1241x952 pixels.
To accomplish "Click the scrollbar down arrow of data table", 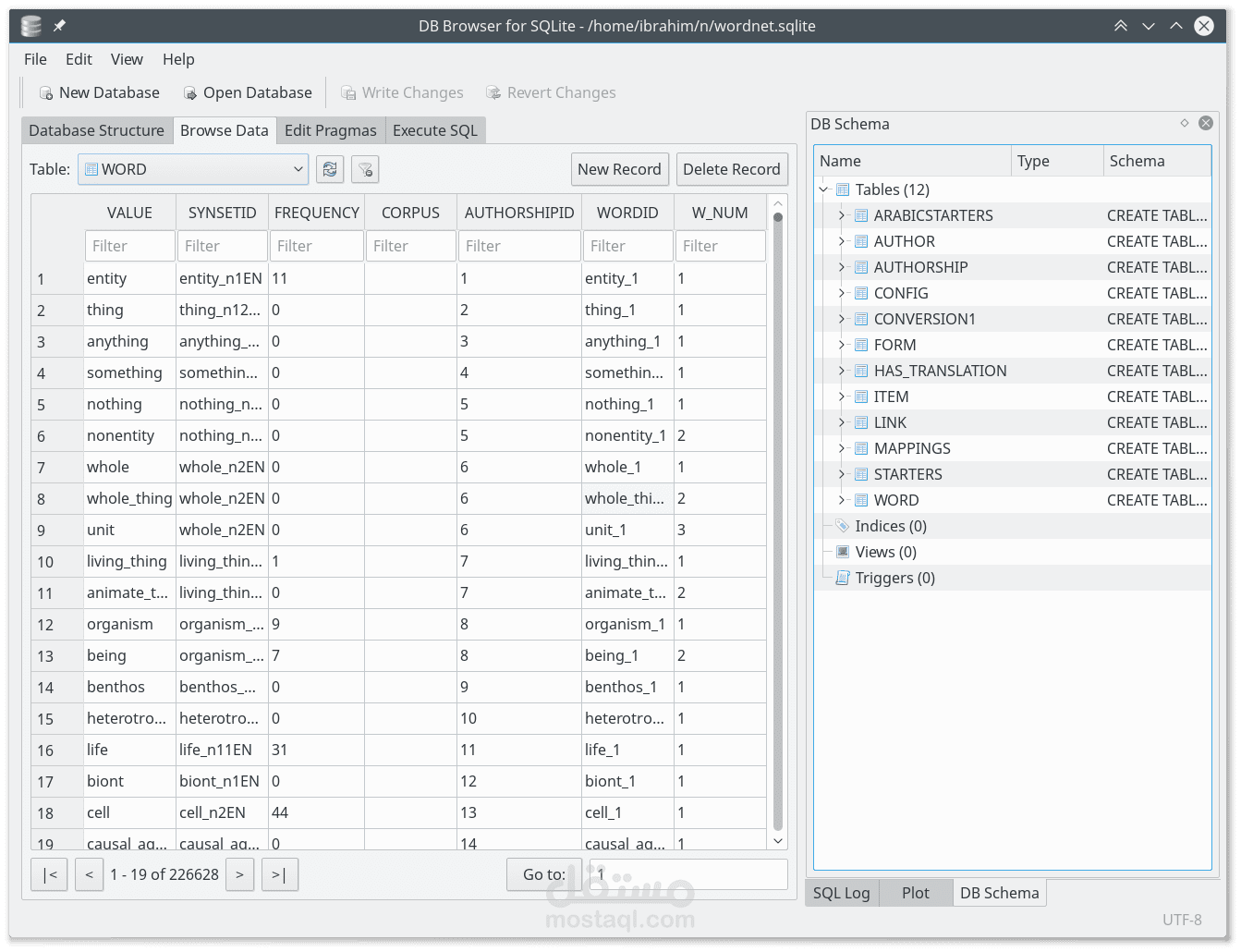I will (x=778, y=840).
